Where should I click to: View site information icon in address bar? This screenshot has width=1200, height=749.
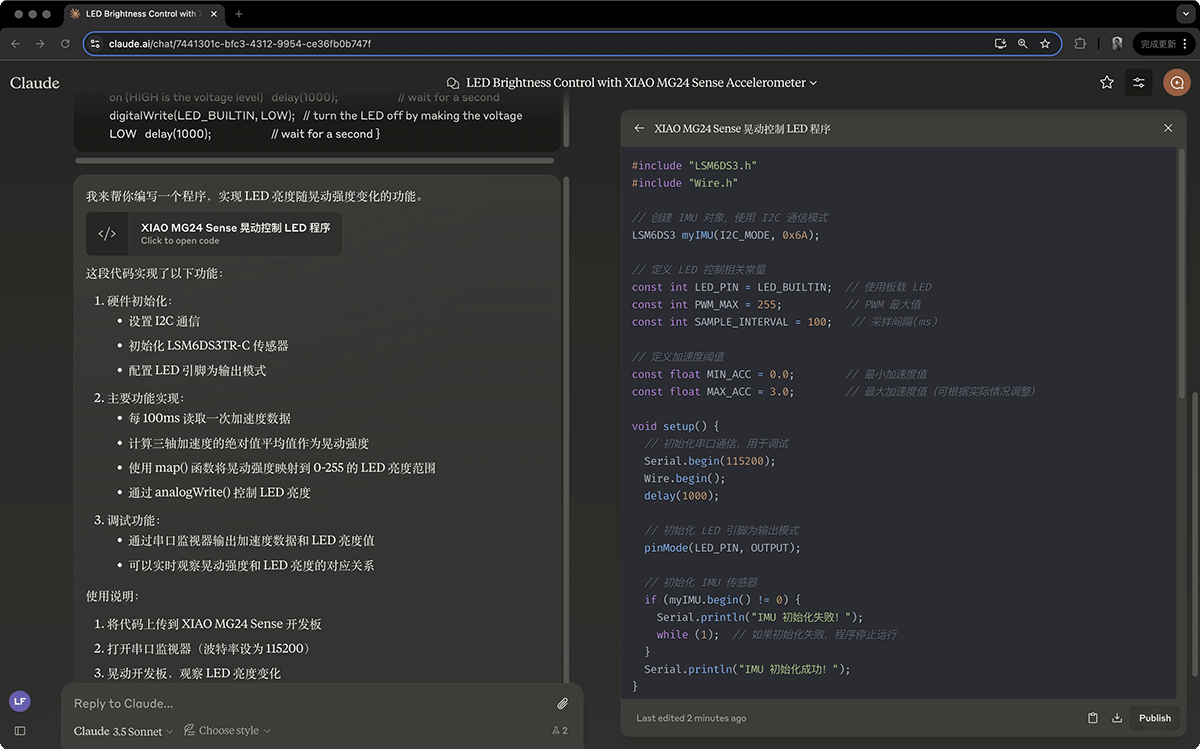(95, 44)
